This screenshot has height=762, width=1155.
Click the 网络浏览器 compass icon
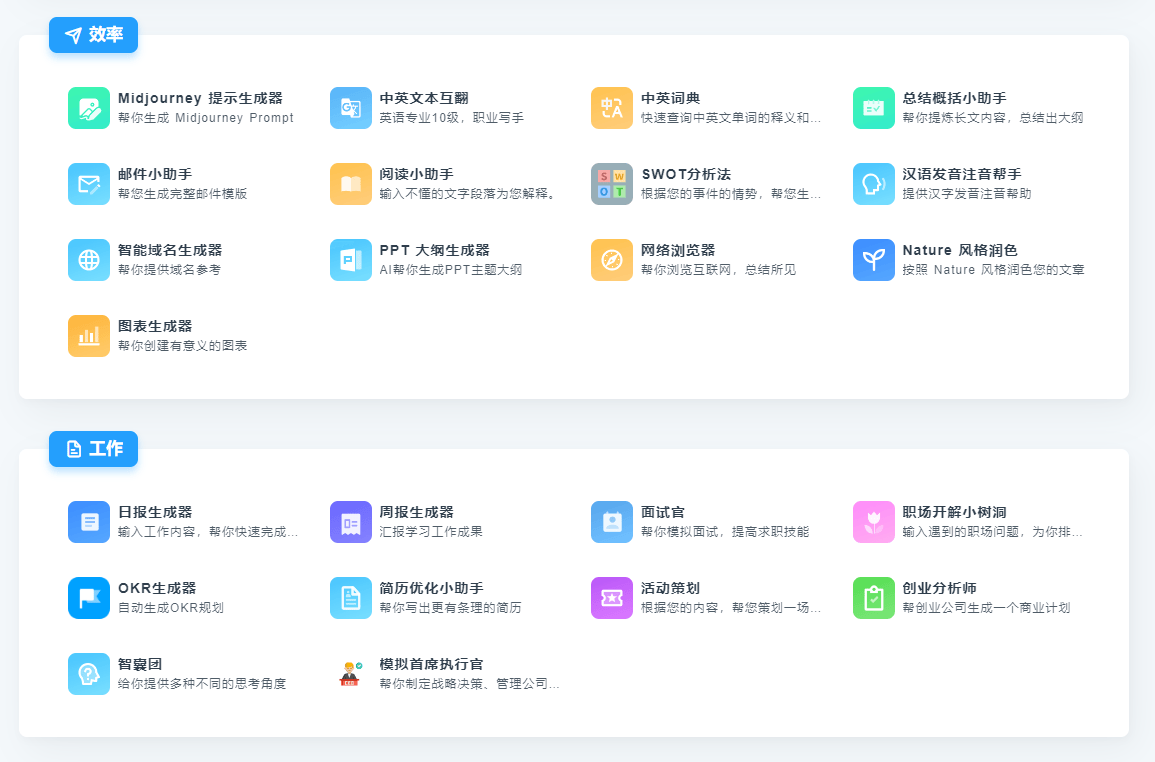tap(612, 259)
